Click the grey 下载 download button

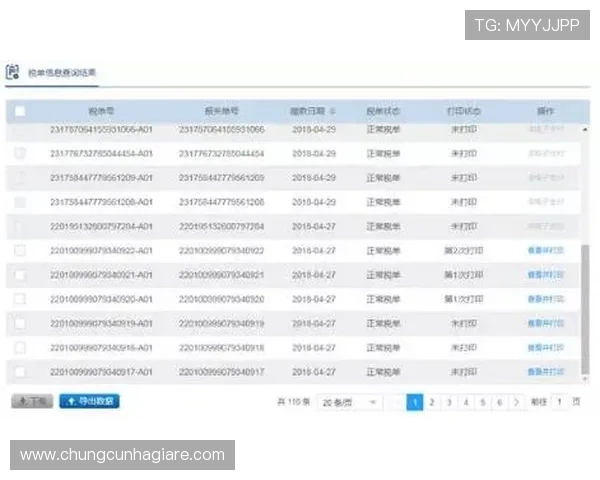(32, 401)
